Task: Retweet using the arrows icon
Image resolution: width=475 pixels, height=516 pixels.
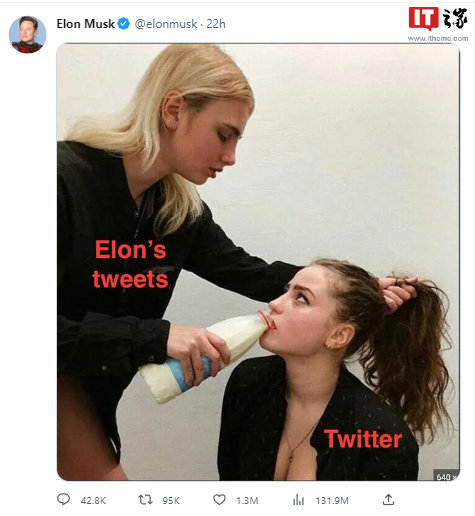Action: point(145,500)
